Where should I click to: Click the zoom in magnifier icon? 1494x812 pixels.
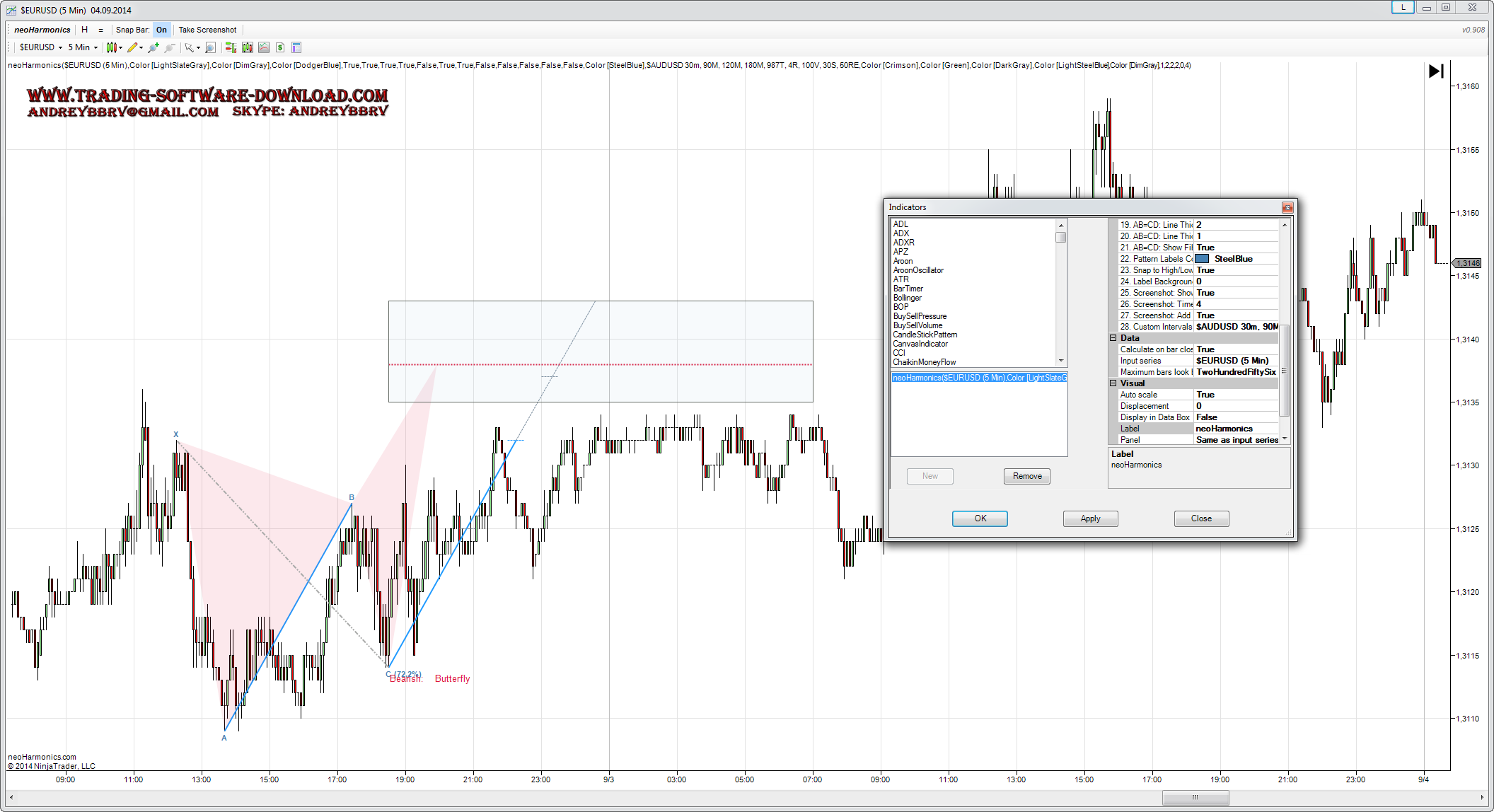coord(153,47)
